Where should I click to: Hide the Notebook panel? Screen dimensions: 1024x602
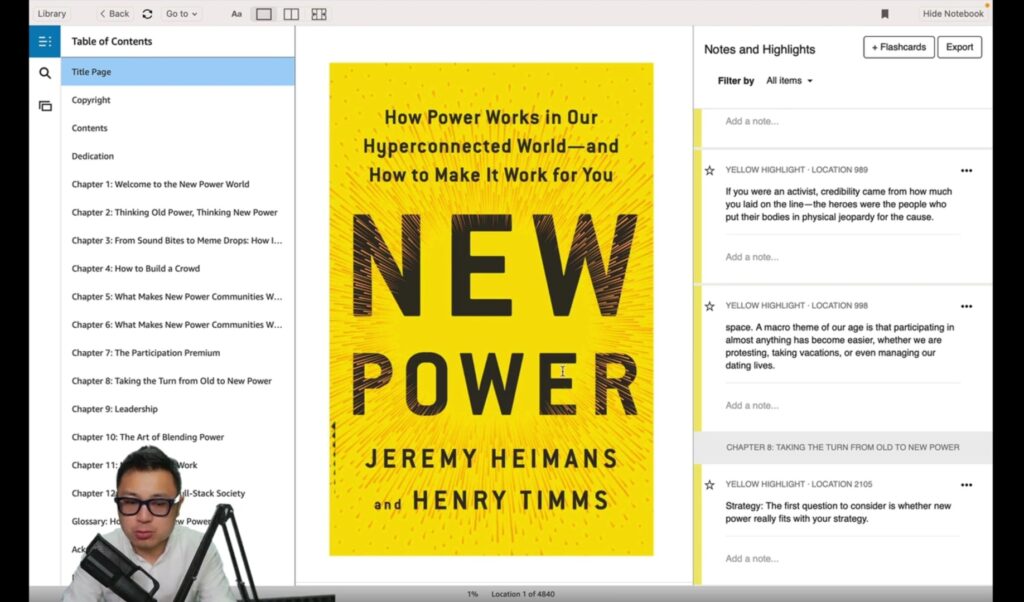[x=953, y=14]
